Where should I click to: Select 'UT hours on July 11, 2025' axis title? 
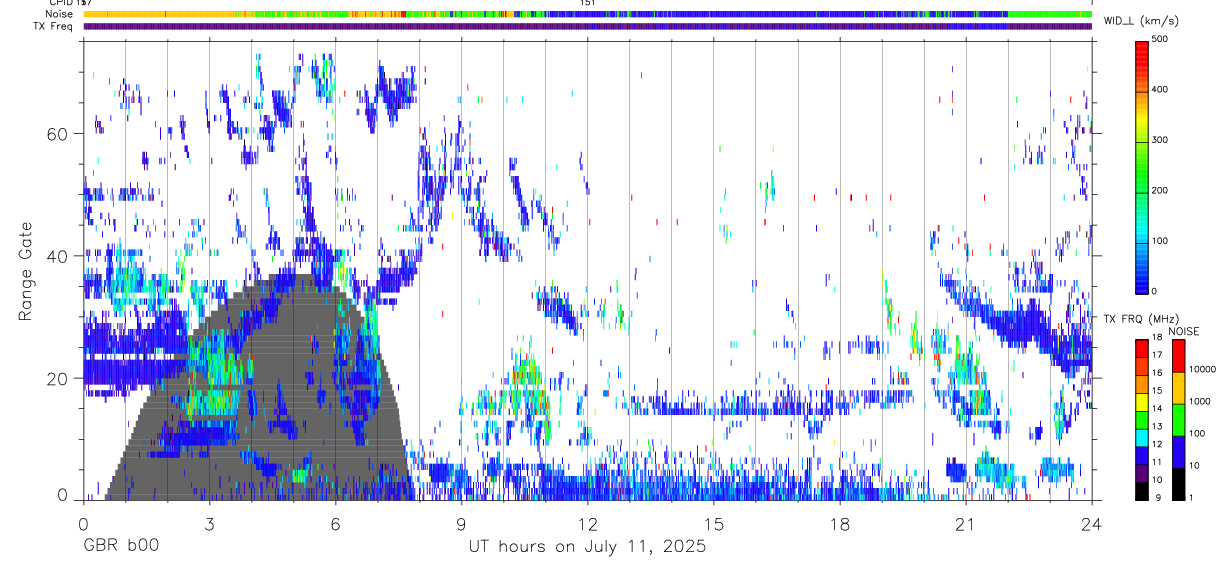coord(588,547)
